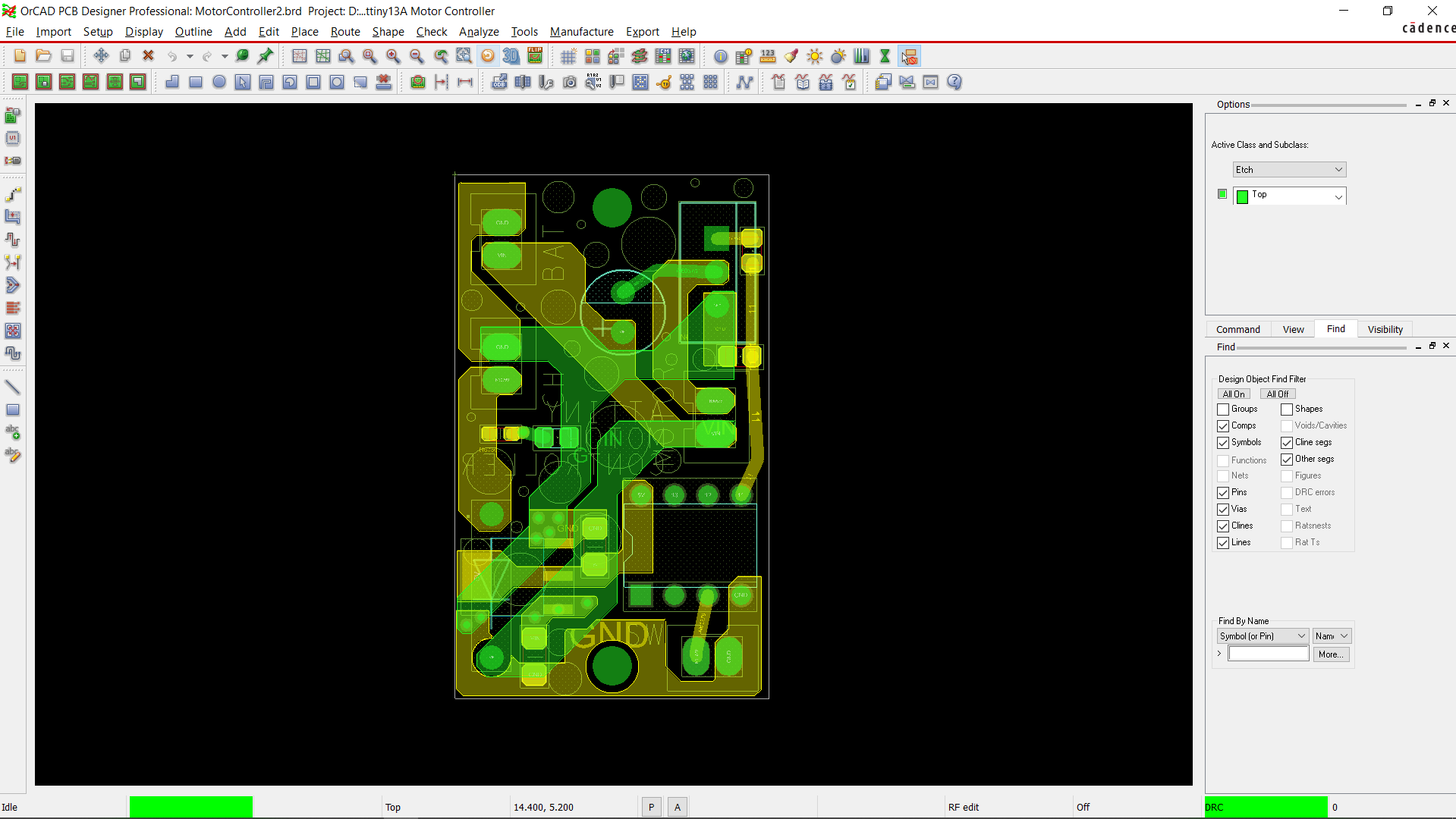Viewport: 1456px width, 819px height.
Task: Click the green DRC status indicator
Action: 1266,808
